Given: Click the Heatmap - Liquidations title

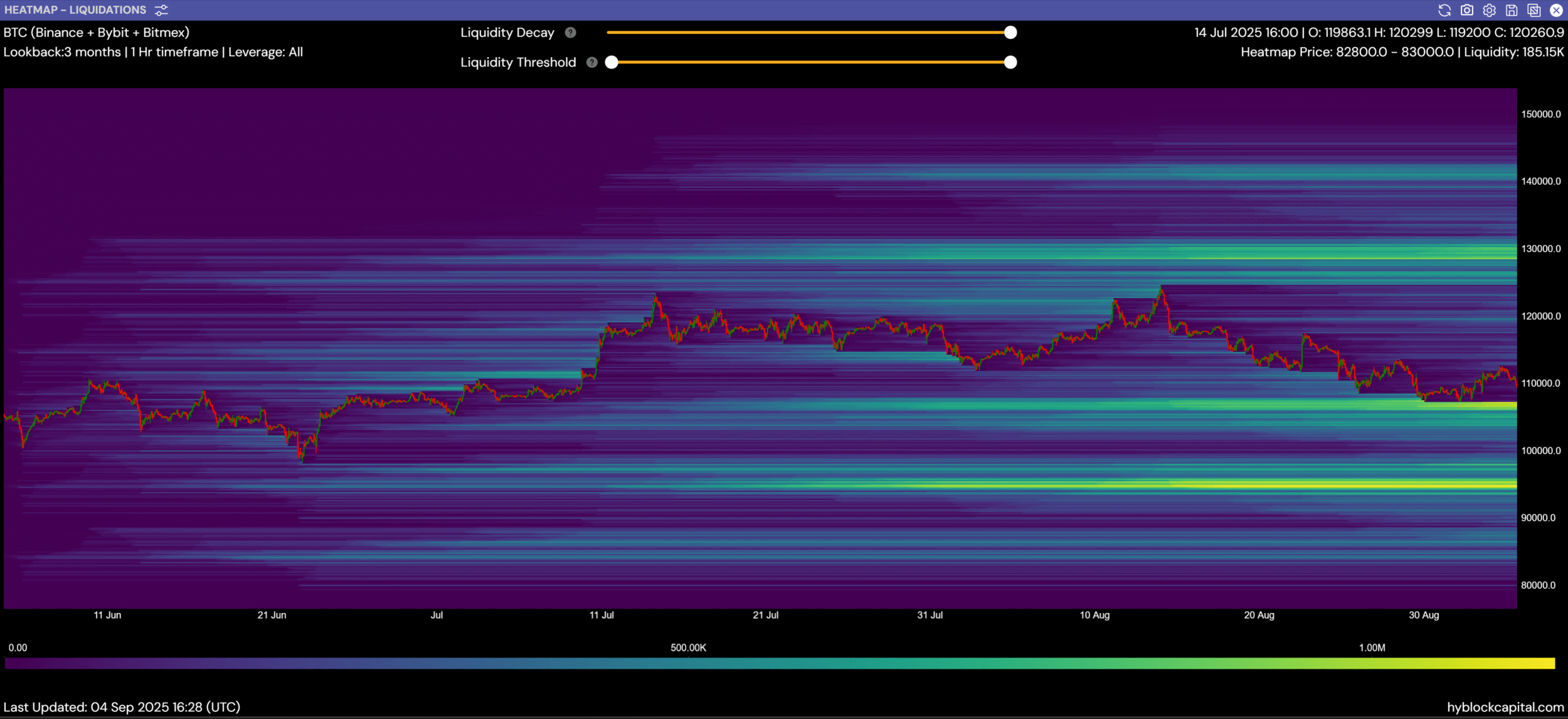Looking at the screenshot, I should [x=75, y=10].
